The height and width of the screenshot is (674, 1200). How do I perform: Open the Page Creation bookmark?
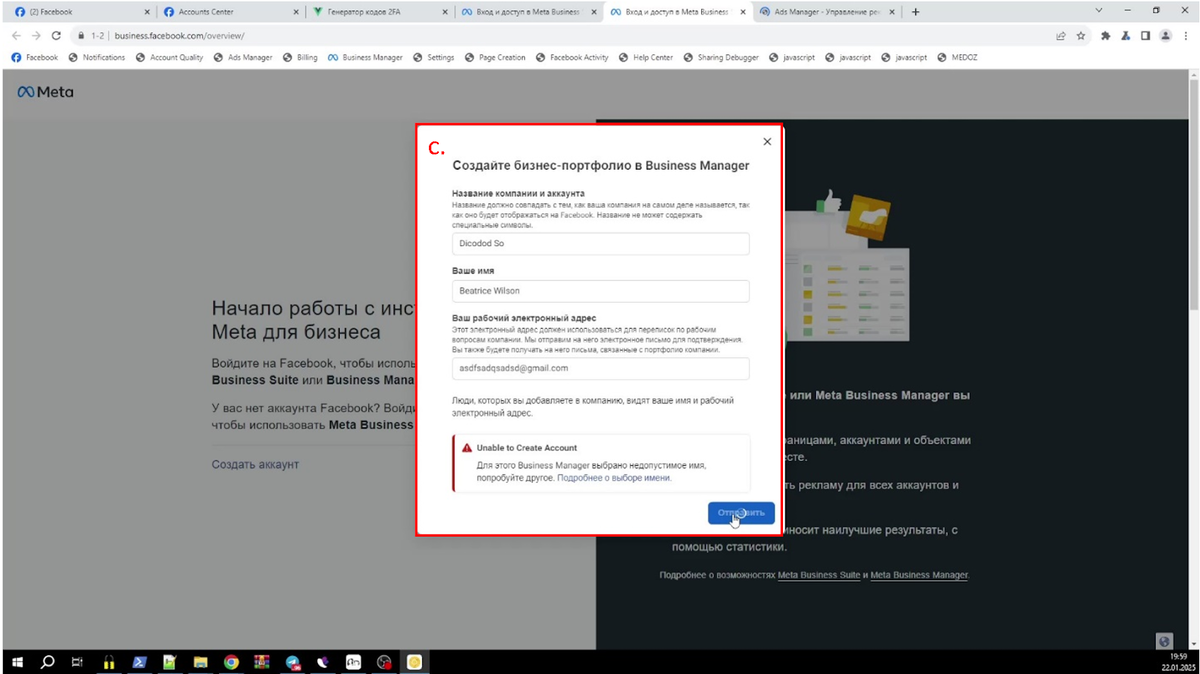pos(495,57)
